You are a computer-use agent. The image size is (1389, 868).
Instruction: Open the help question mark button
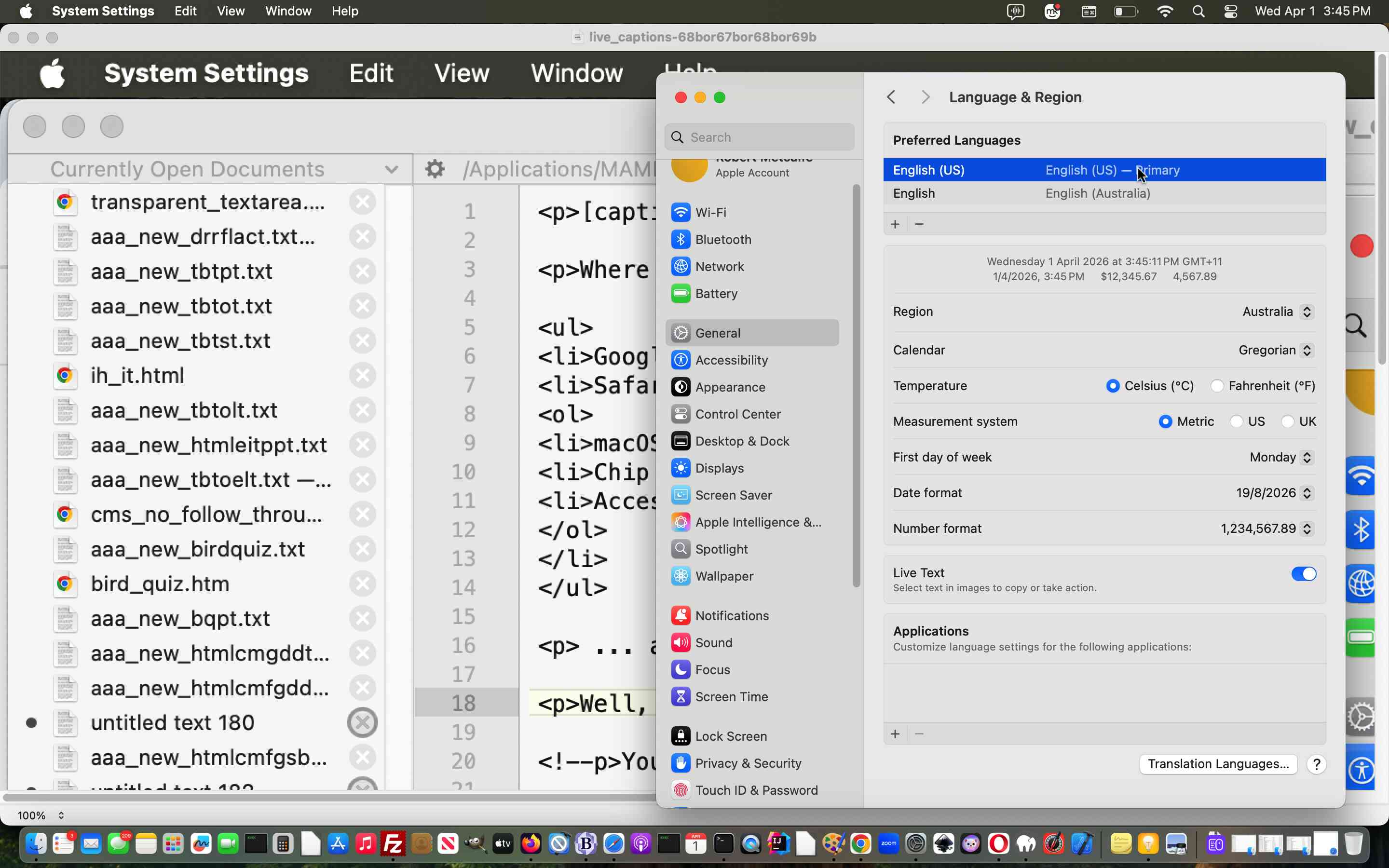coord(1316,764)
